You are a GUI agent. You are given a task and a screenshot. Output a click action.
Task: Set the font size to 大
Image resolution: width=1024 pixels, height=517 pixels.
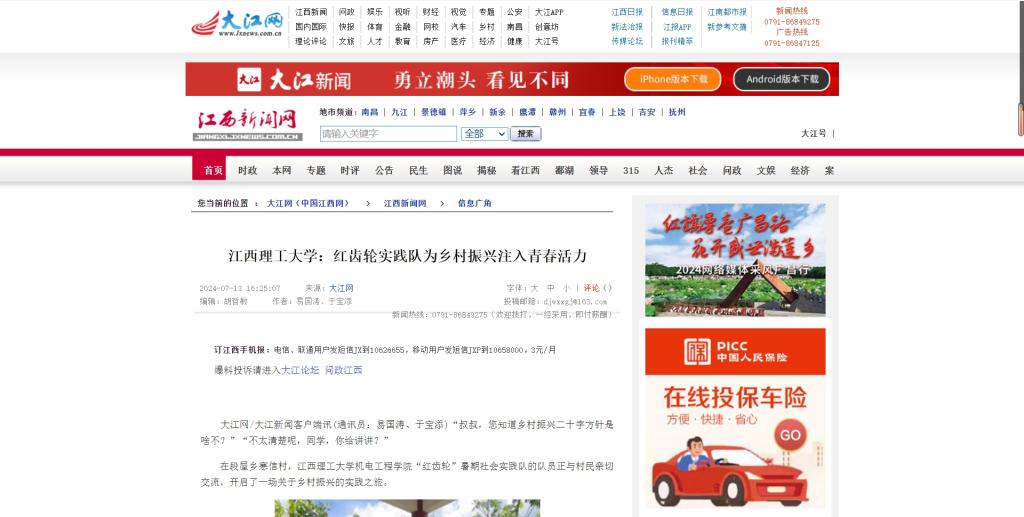pyautogui.click(x=535, y=288)
